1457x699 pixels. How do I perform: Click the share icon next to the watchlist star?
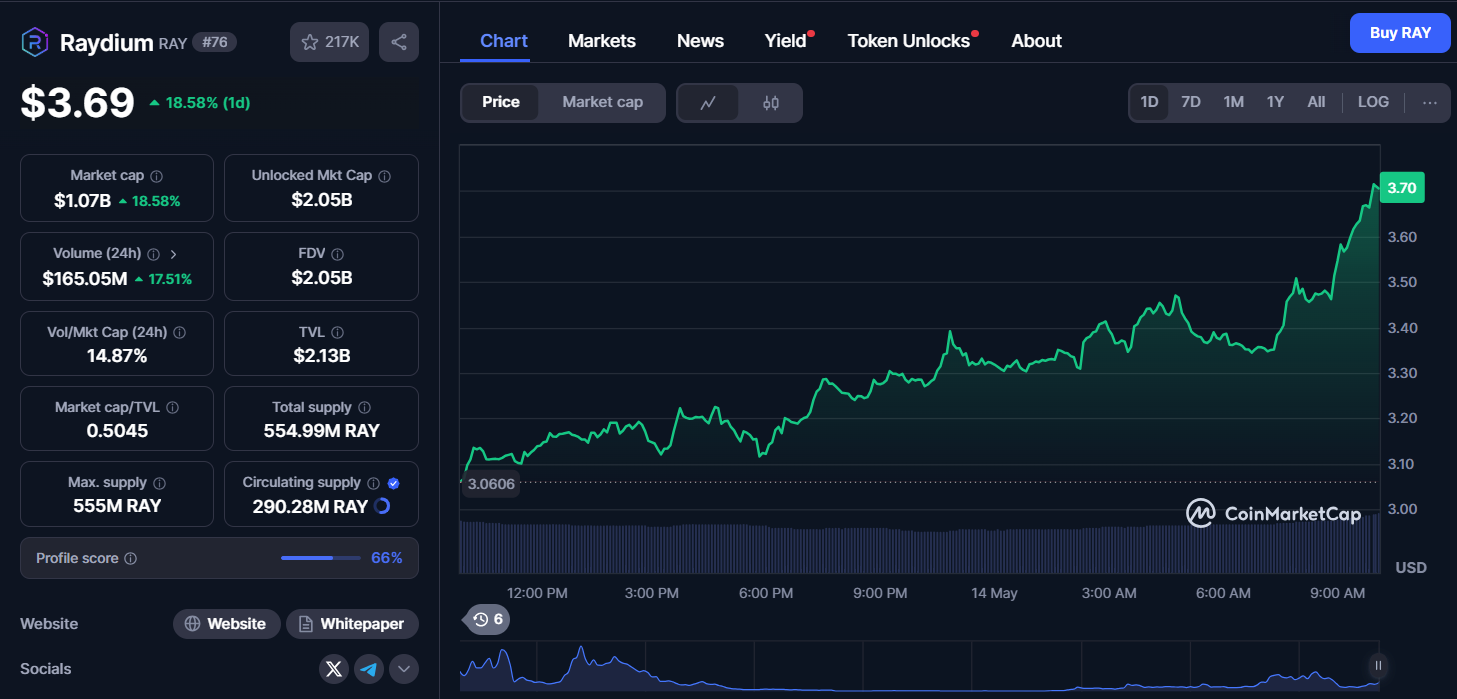coord(399,42)
